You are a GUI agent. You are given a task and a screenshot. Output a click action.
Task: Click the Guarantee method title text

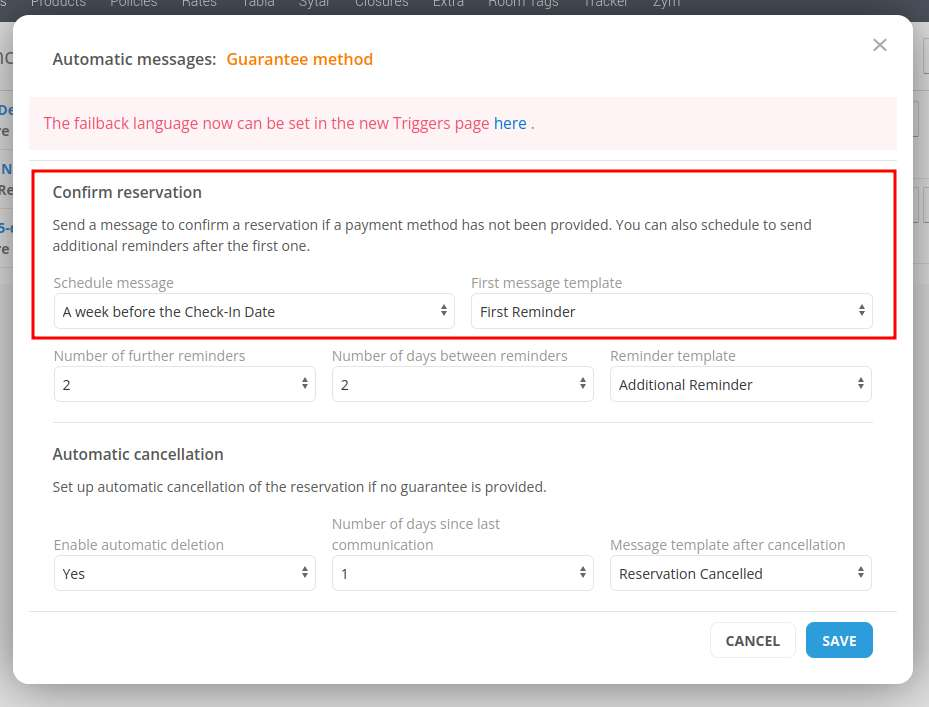[x=299, y=59]
